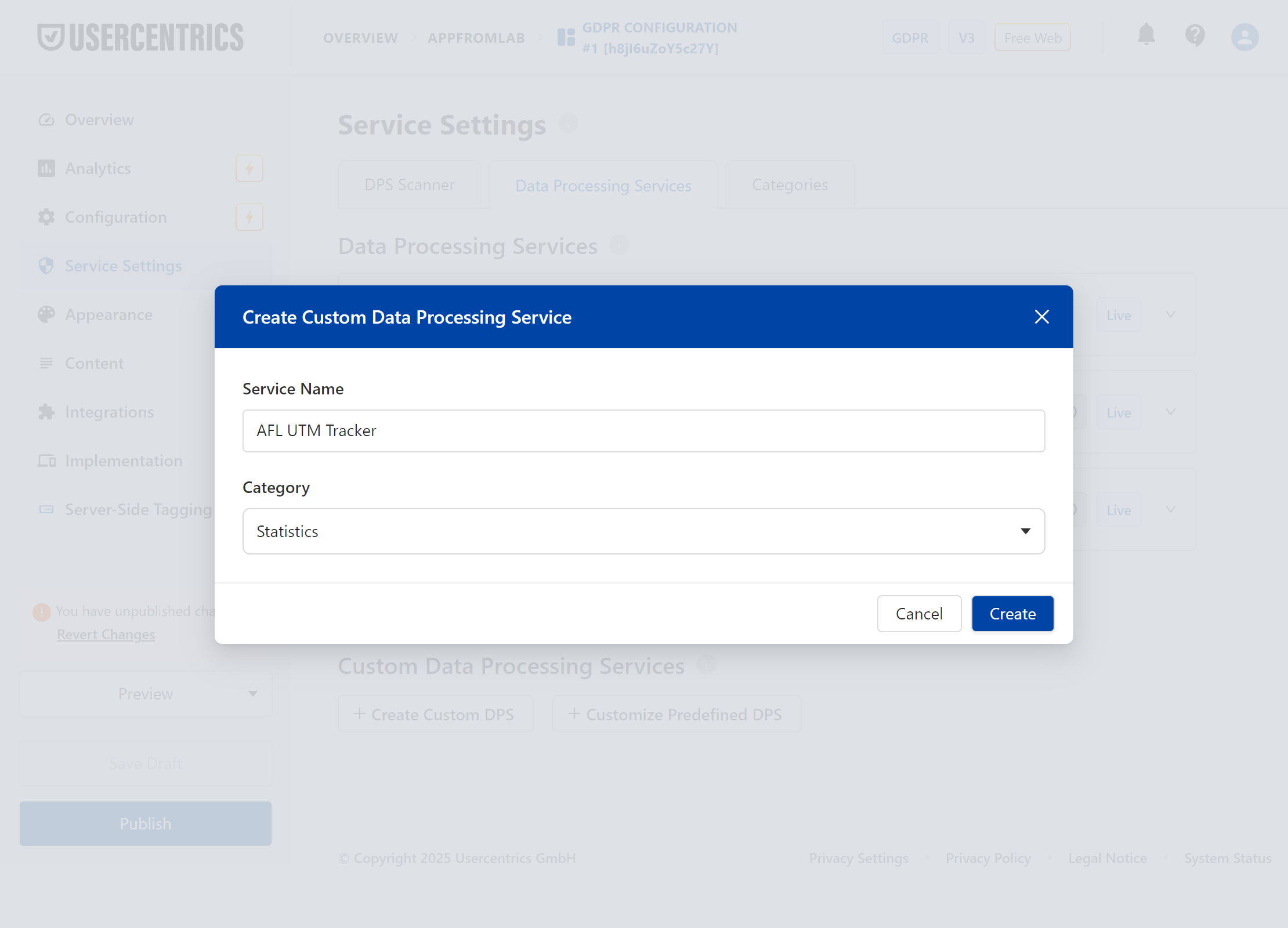
Task: Click the Service Name input field
Action: pyautogui.click(x=644, y=431)
